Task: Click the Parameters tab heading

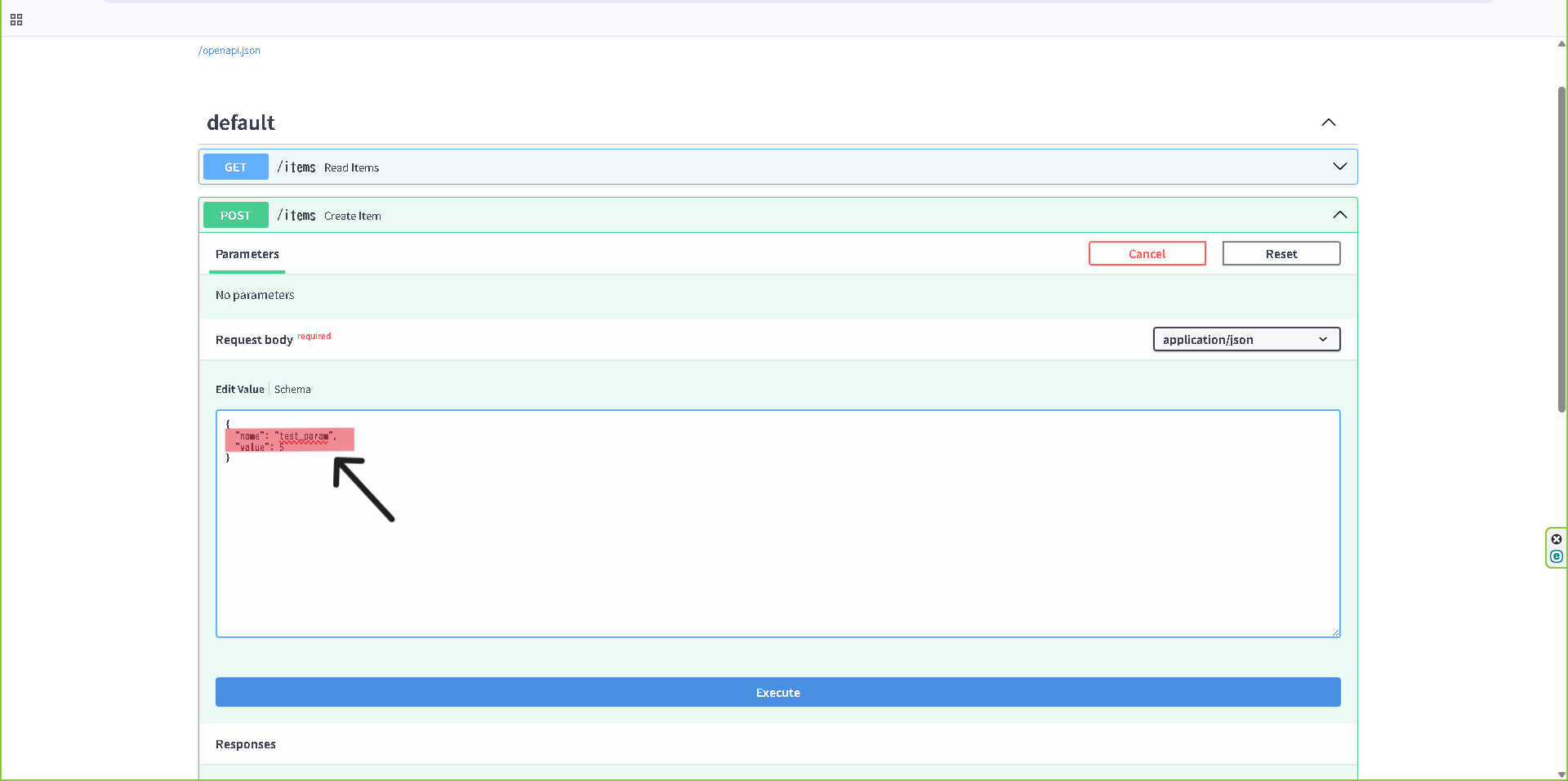Action: pos(247,254)
